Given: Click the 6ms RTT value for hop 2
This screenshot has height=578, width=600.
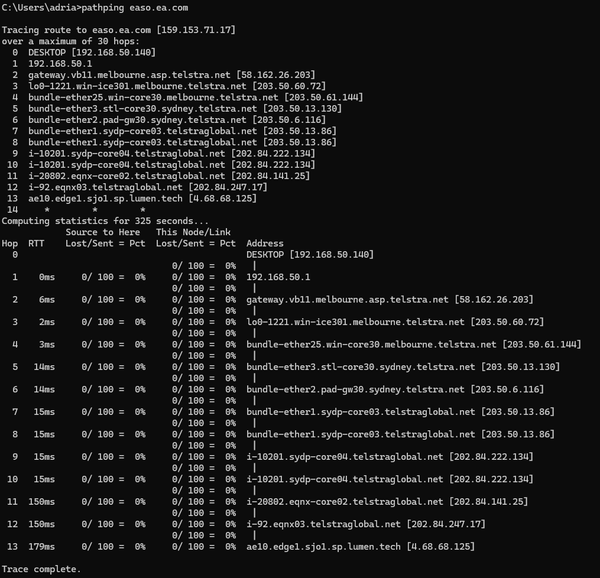Looking at the screenshot, I should point(47,299).
